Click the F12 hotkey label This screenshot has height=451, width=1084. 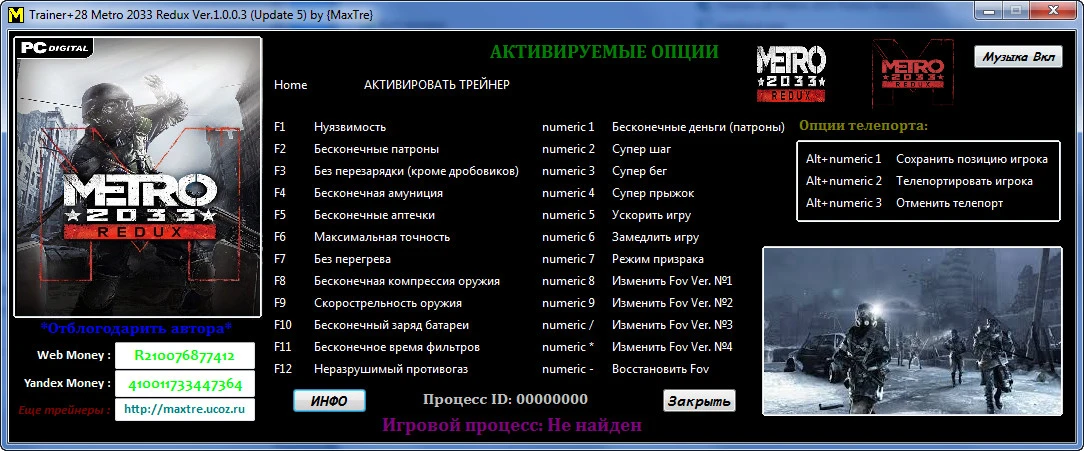click(x=283, y=369)
